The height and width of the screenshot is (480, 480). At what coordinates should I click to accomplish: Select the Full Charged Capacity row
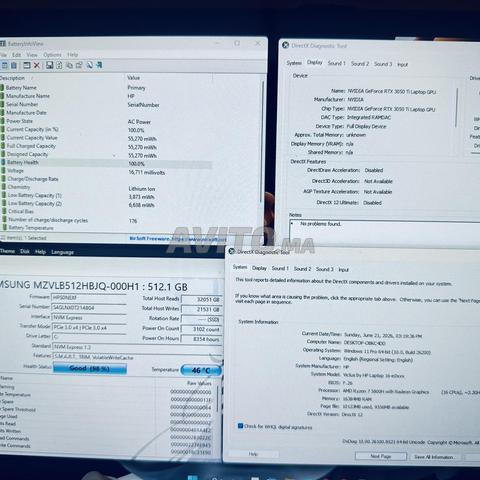tap(106, 146)
